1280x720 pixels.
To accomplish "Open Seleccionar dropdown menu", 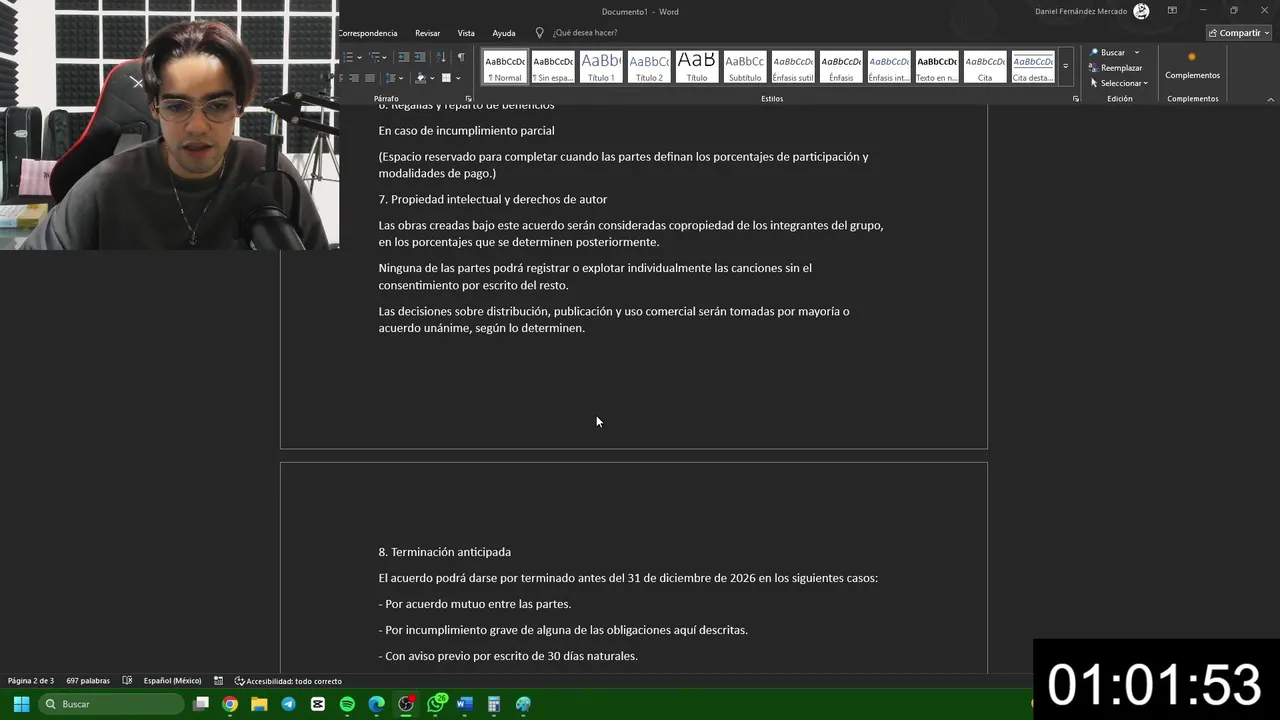I will tap(1119, 83).
